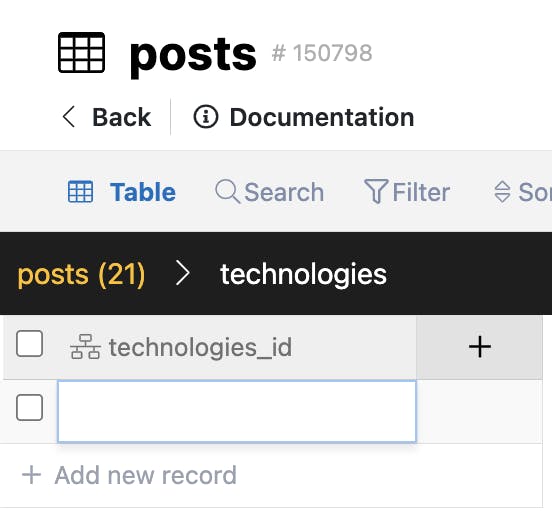
Task: Toggle the select-all checkbox in header row
Action: click(x=30, y=344)
